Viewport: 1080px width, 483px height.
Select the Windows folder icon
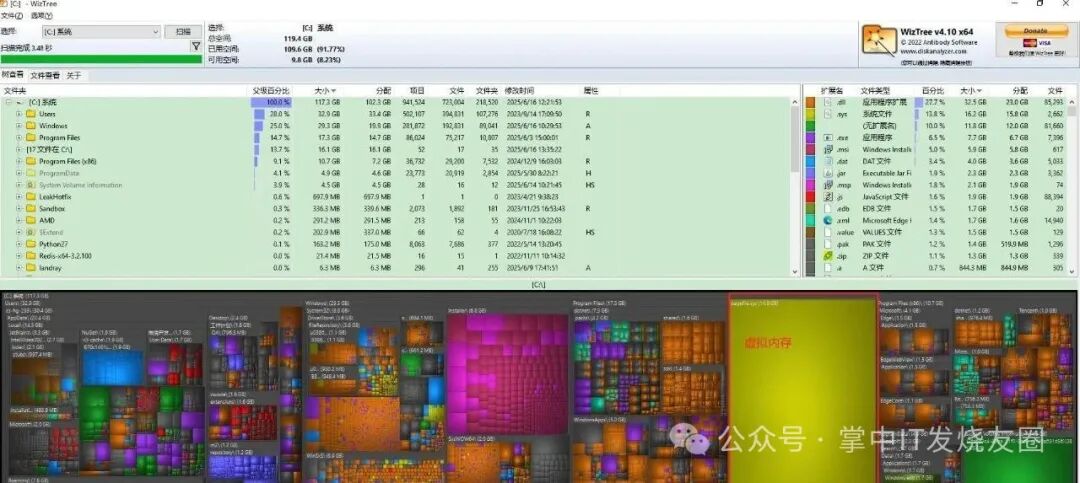point(30,125)
